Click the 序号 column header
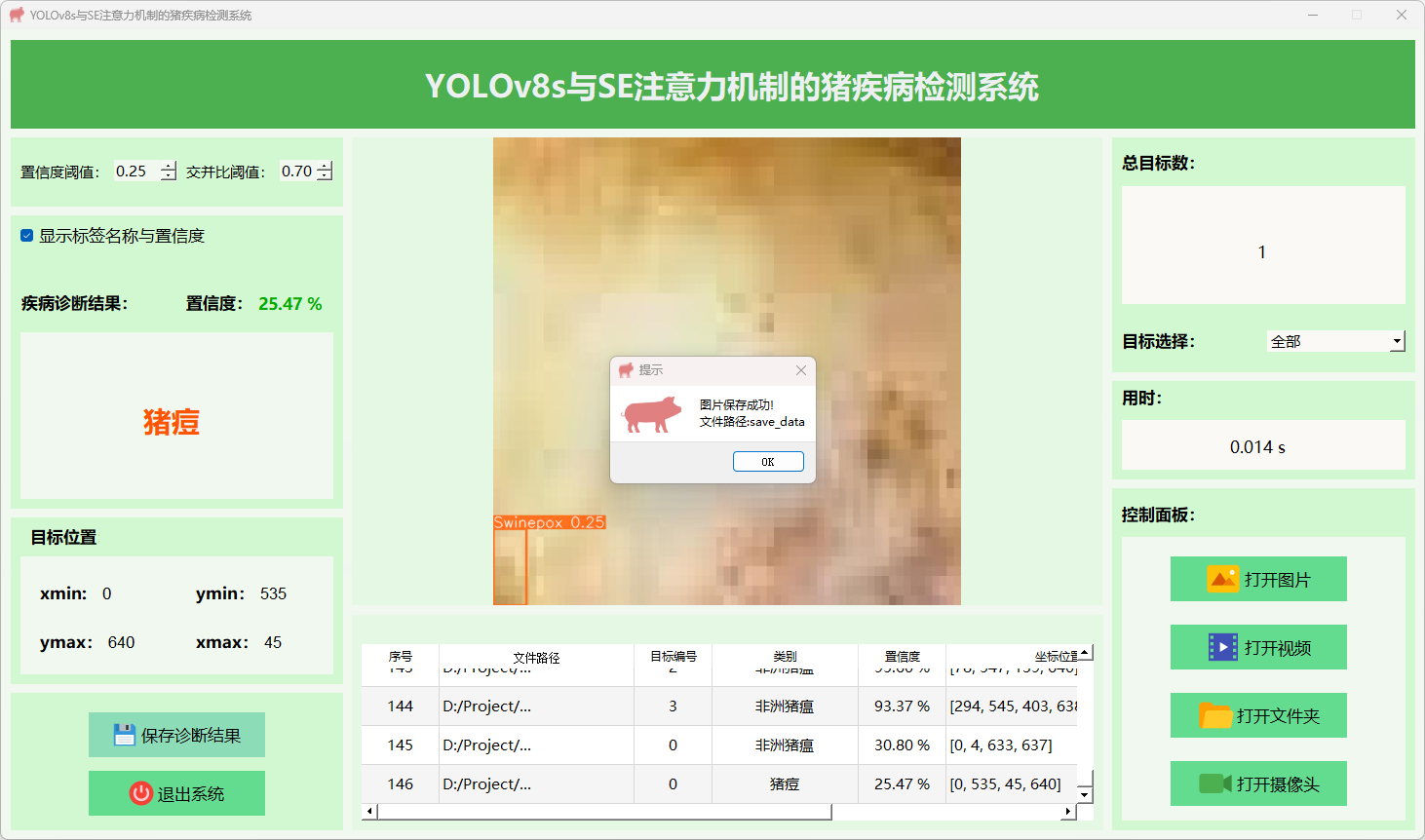This screenshot has width=1425, height=840. tap(400, 656)
